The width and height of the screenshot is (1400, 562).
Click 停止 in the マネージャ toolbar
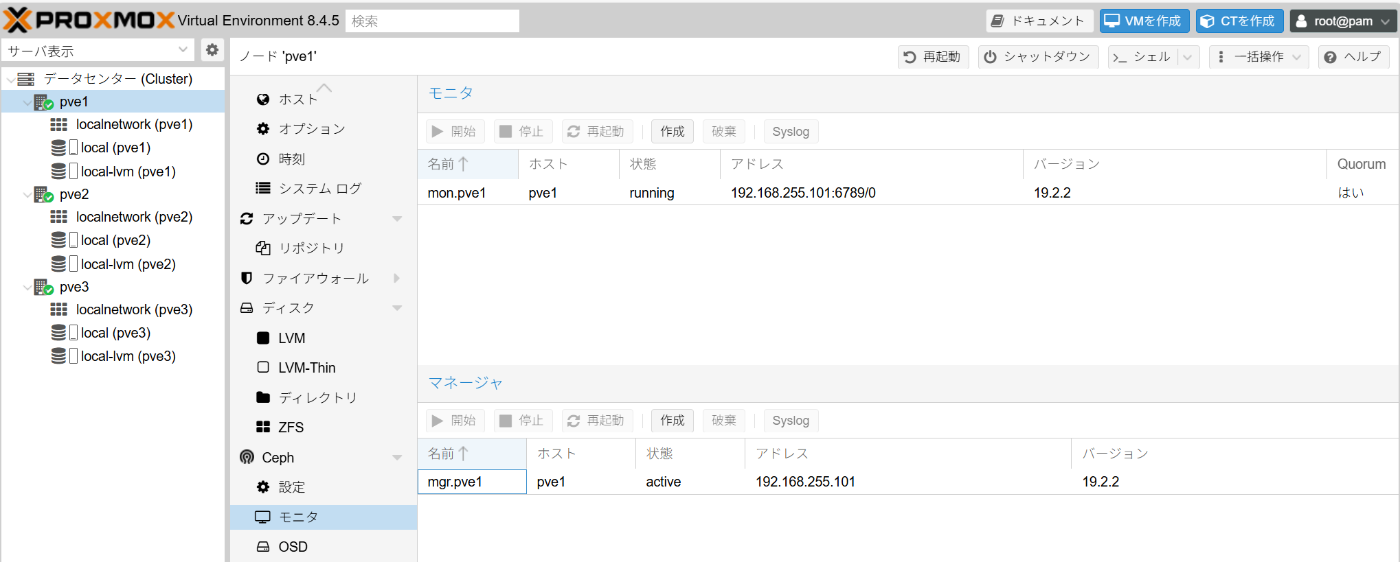click(x=523, y=421)
